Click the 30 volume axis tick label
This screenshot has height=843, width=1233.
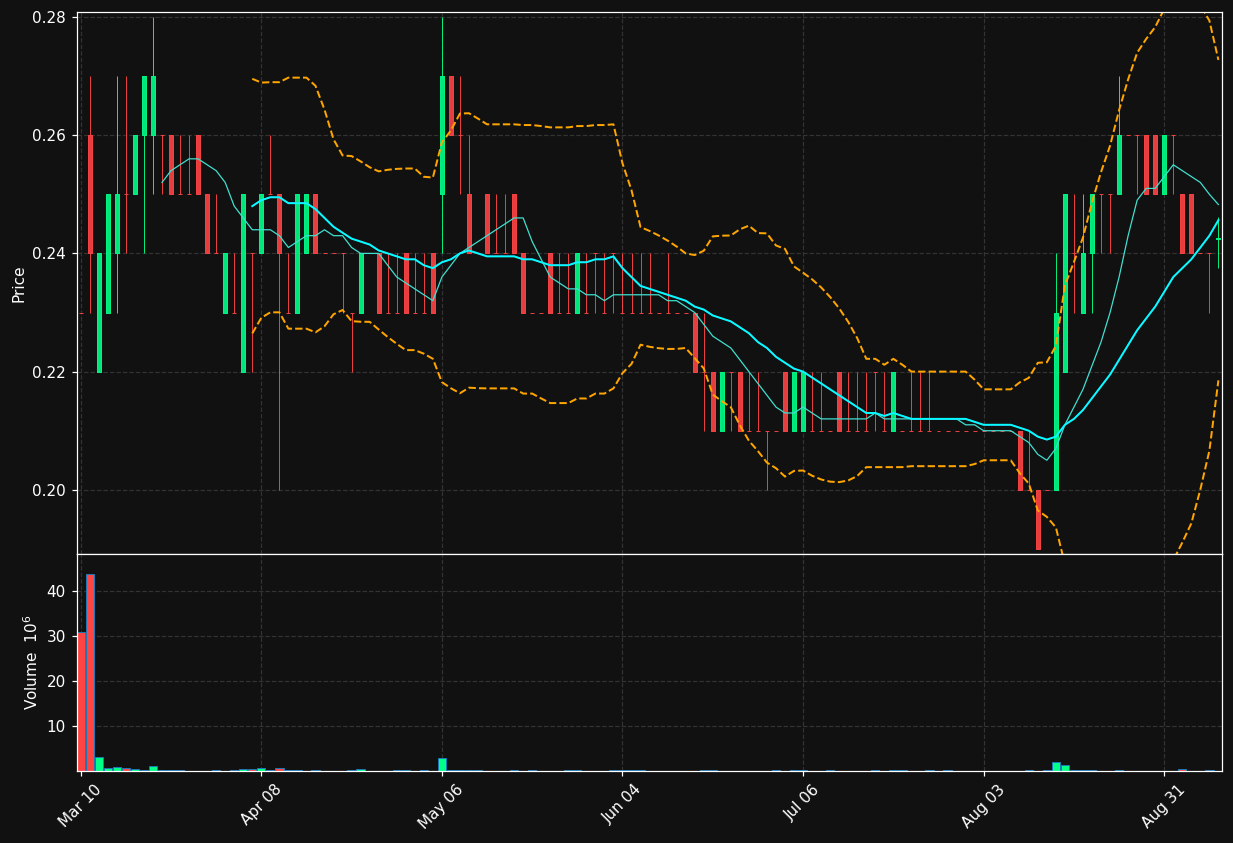pos(56,637)
